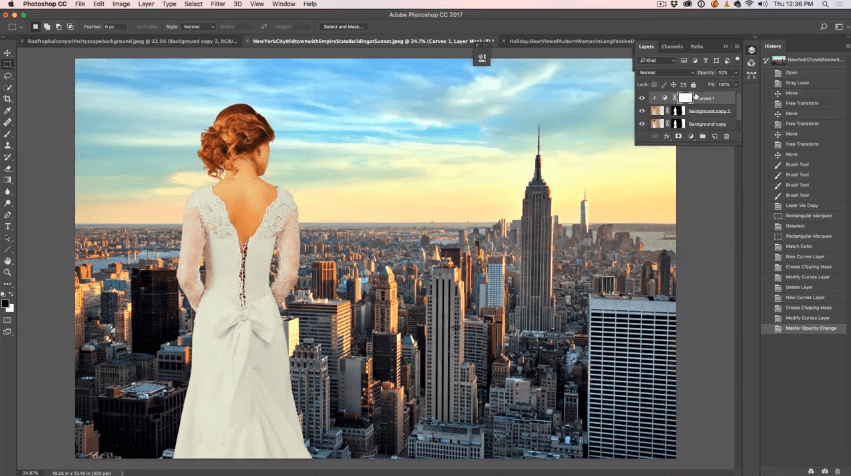Open the layer Kind filter dropdown

(x=657, y=60)
